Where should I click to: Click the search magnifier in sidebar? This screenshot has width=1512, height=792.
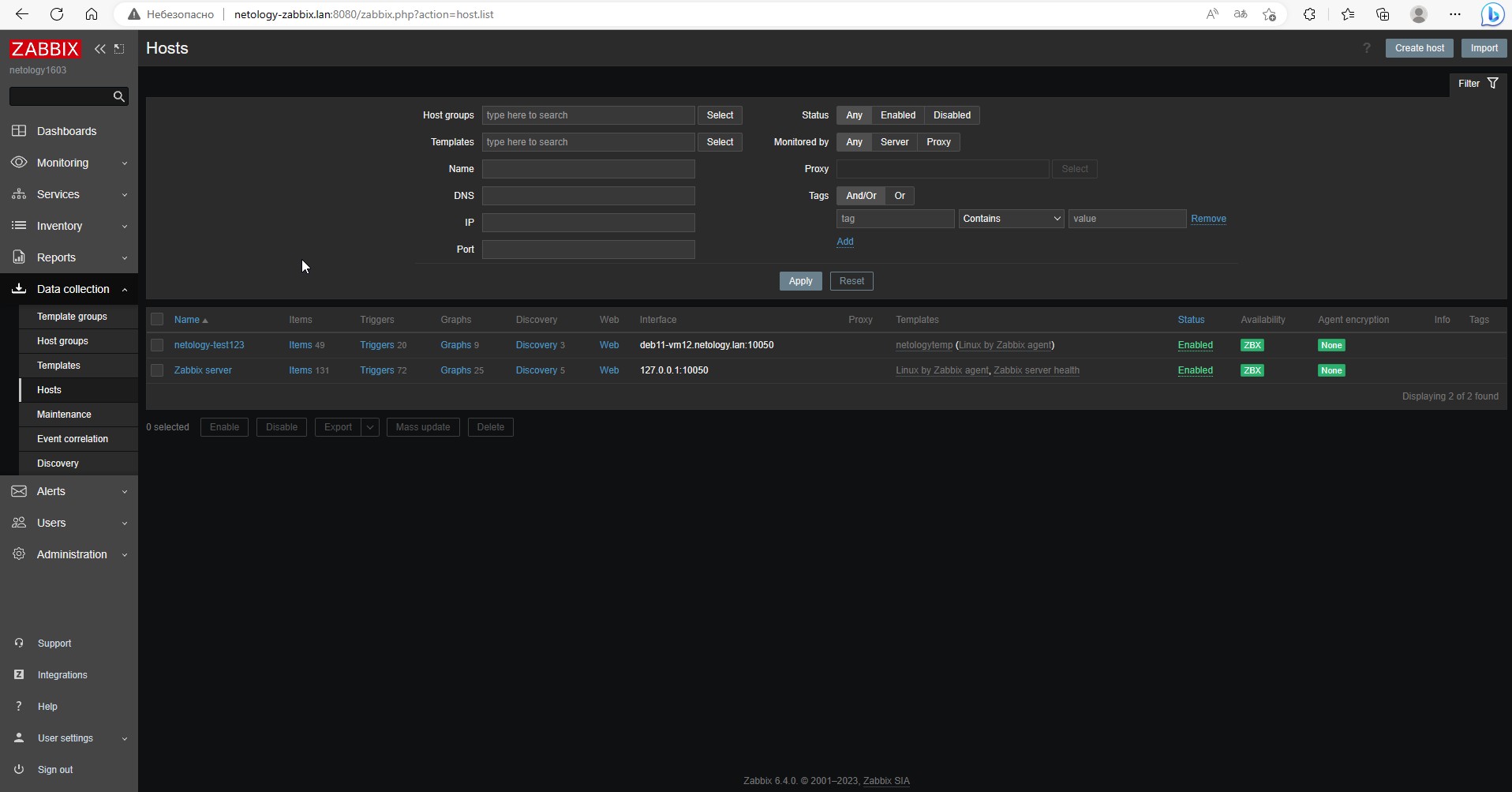coord(118,96)
